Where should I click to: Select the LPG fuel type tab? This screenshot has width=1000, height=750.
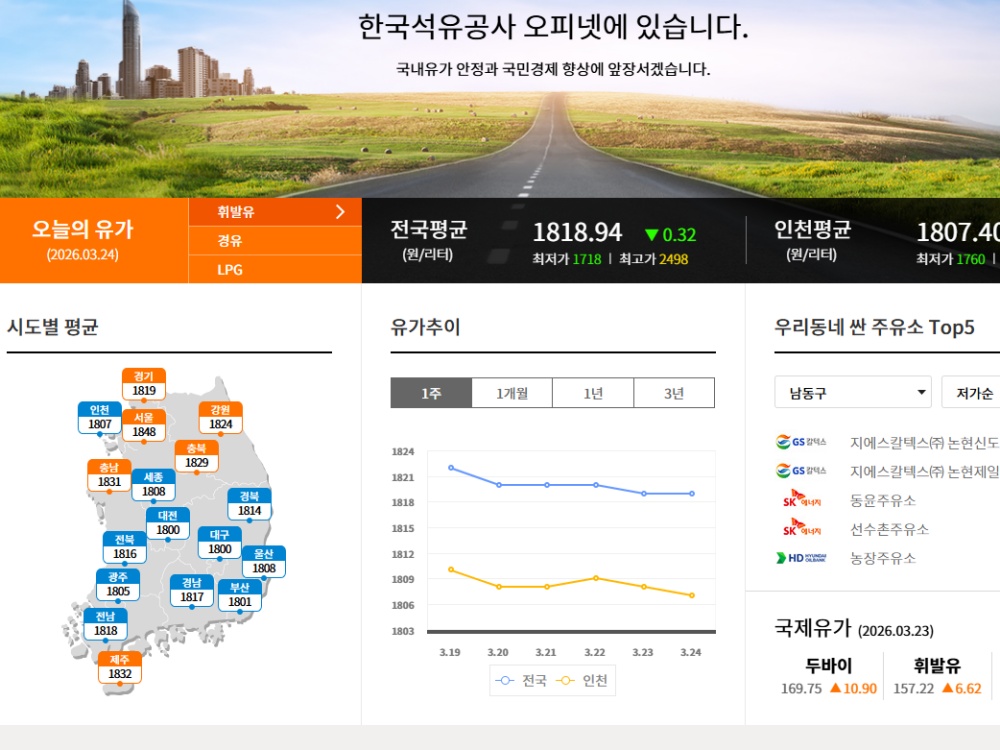point(275,269)
